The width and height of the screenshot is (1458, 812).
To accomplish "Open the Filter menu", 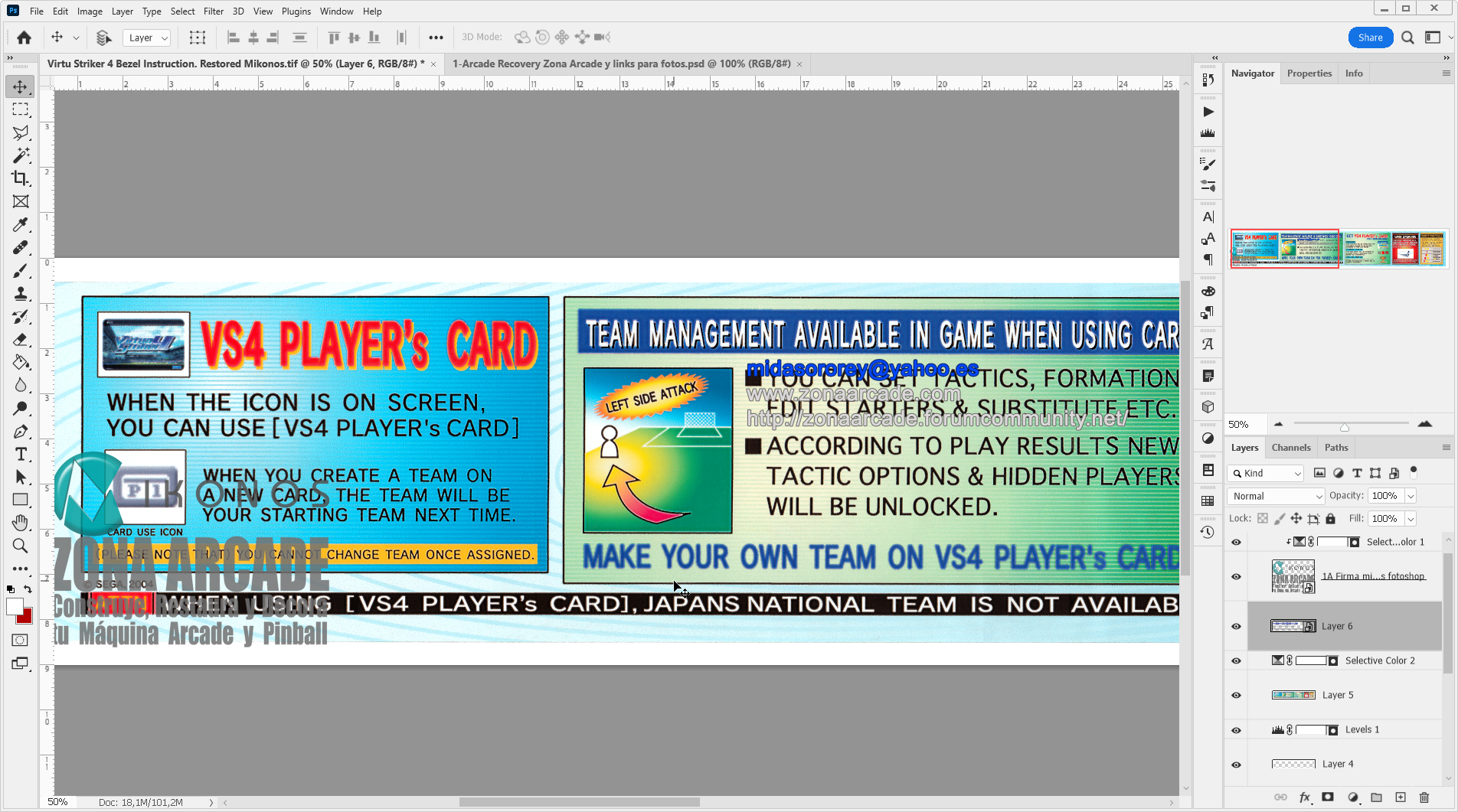I will click(214, 11).
